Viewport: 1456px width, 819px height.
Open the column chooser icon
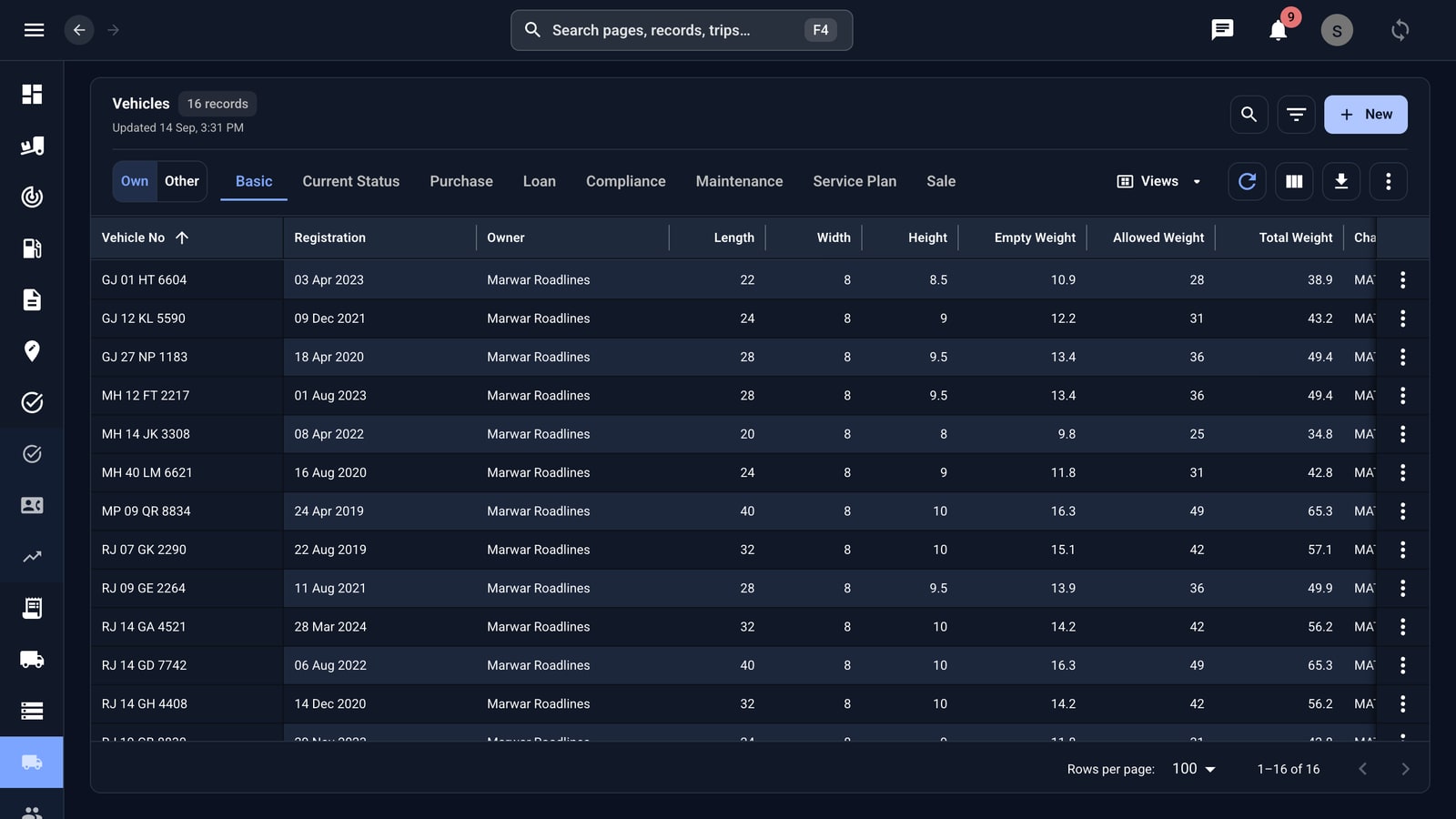(1294, 181)
